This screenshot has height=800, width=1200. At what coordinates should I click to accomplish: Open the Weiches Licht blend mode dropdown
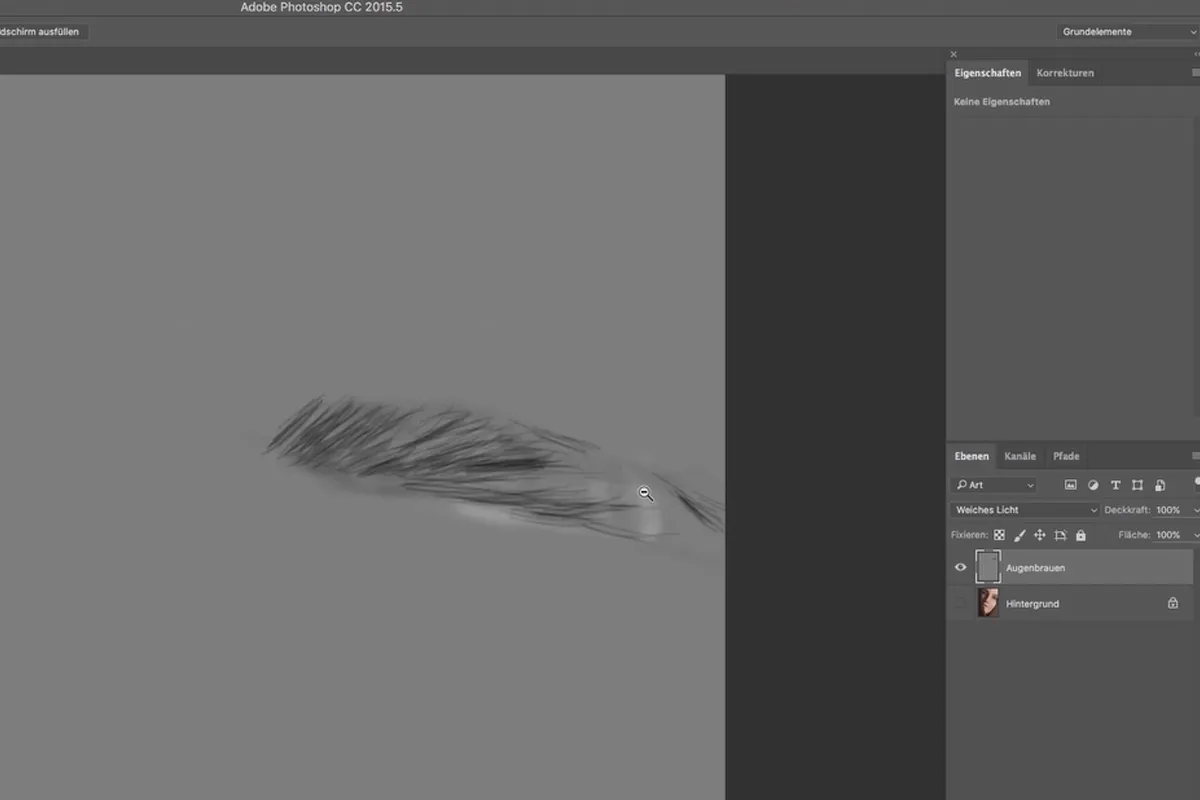[x=1025, y=510]
